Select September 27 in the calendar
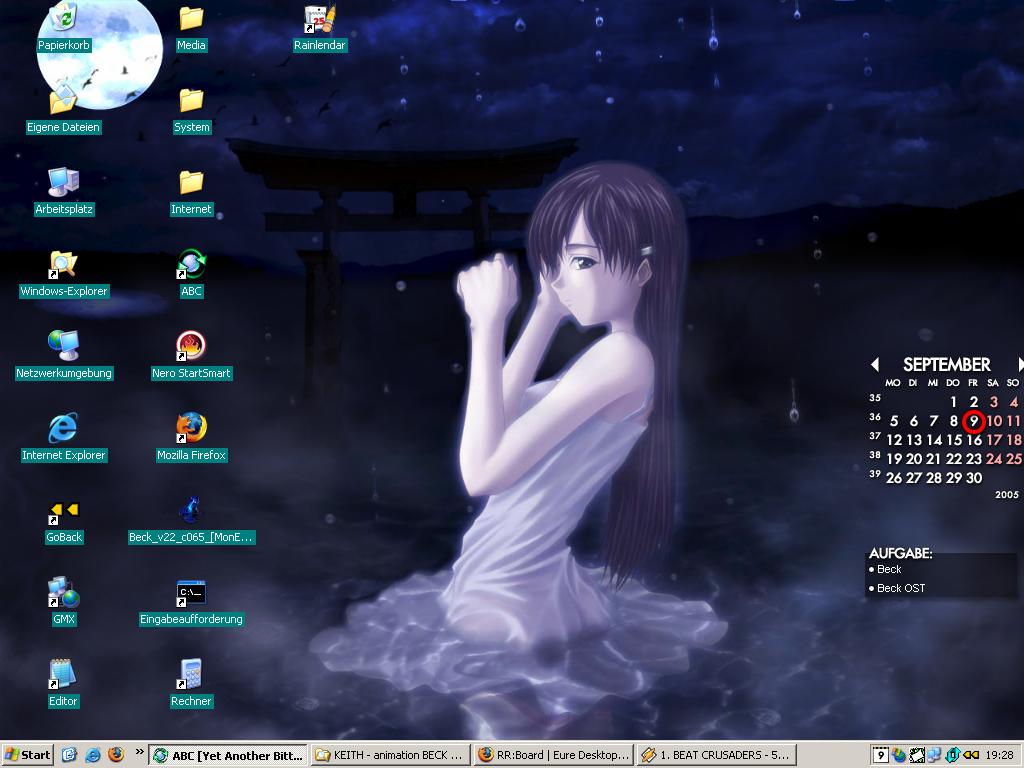 click(x=914, y=478)
